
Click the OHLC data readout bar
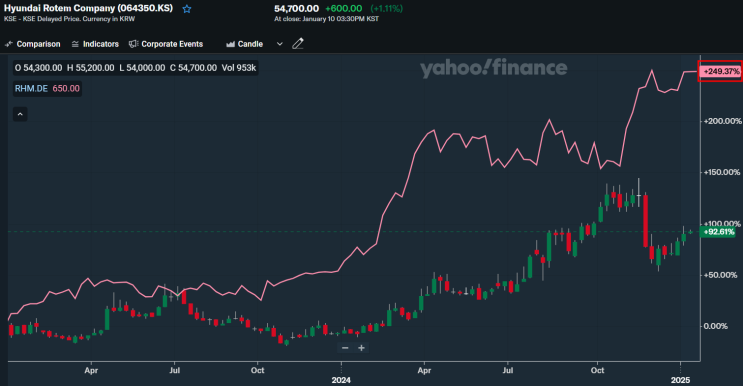(135, 68)
